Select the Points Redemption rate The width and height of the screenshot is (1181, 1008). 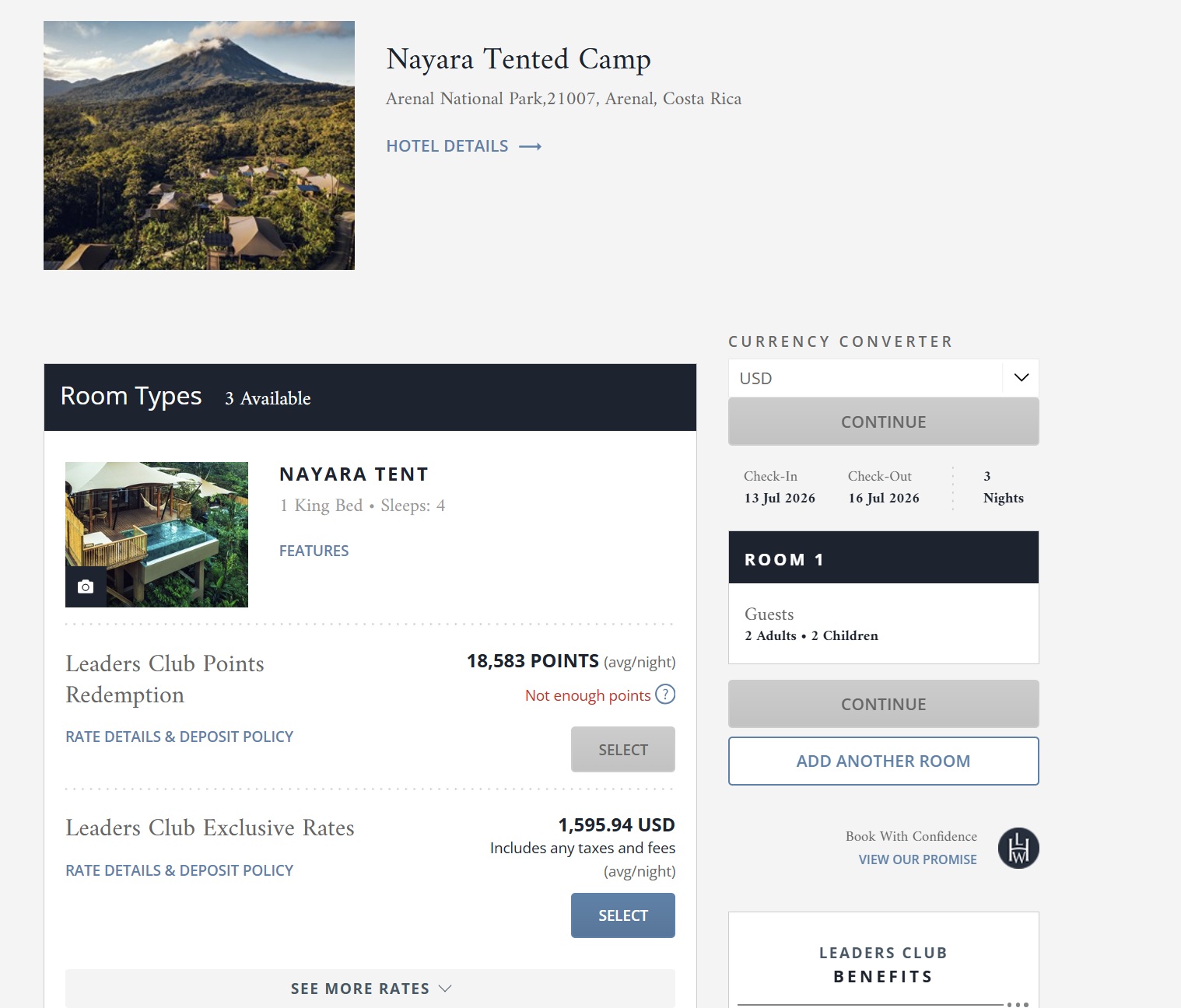coord(622,750)
